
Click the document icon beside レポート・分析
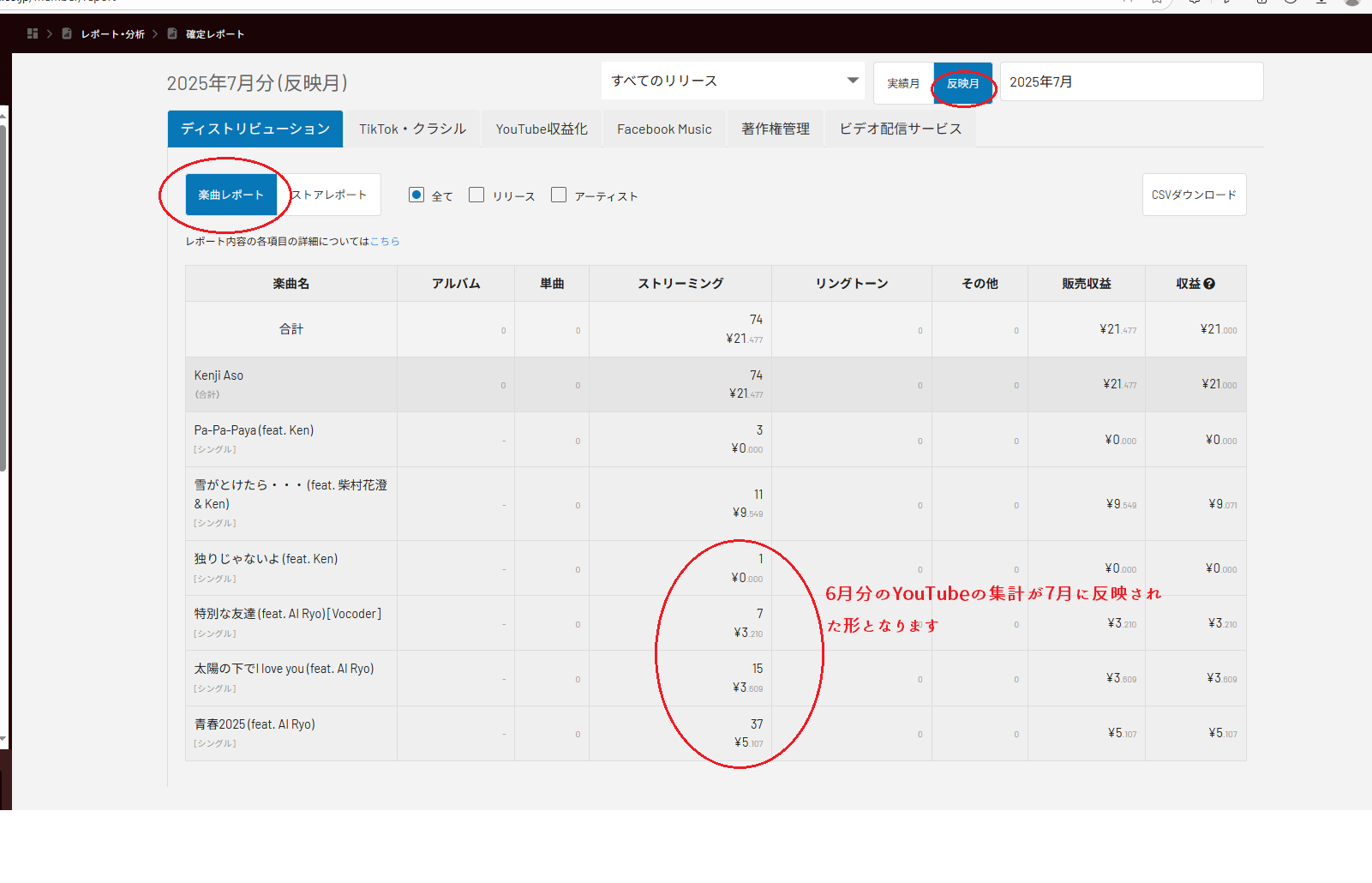click(x=67, y=33)
